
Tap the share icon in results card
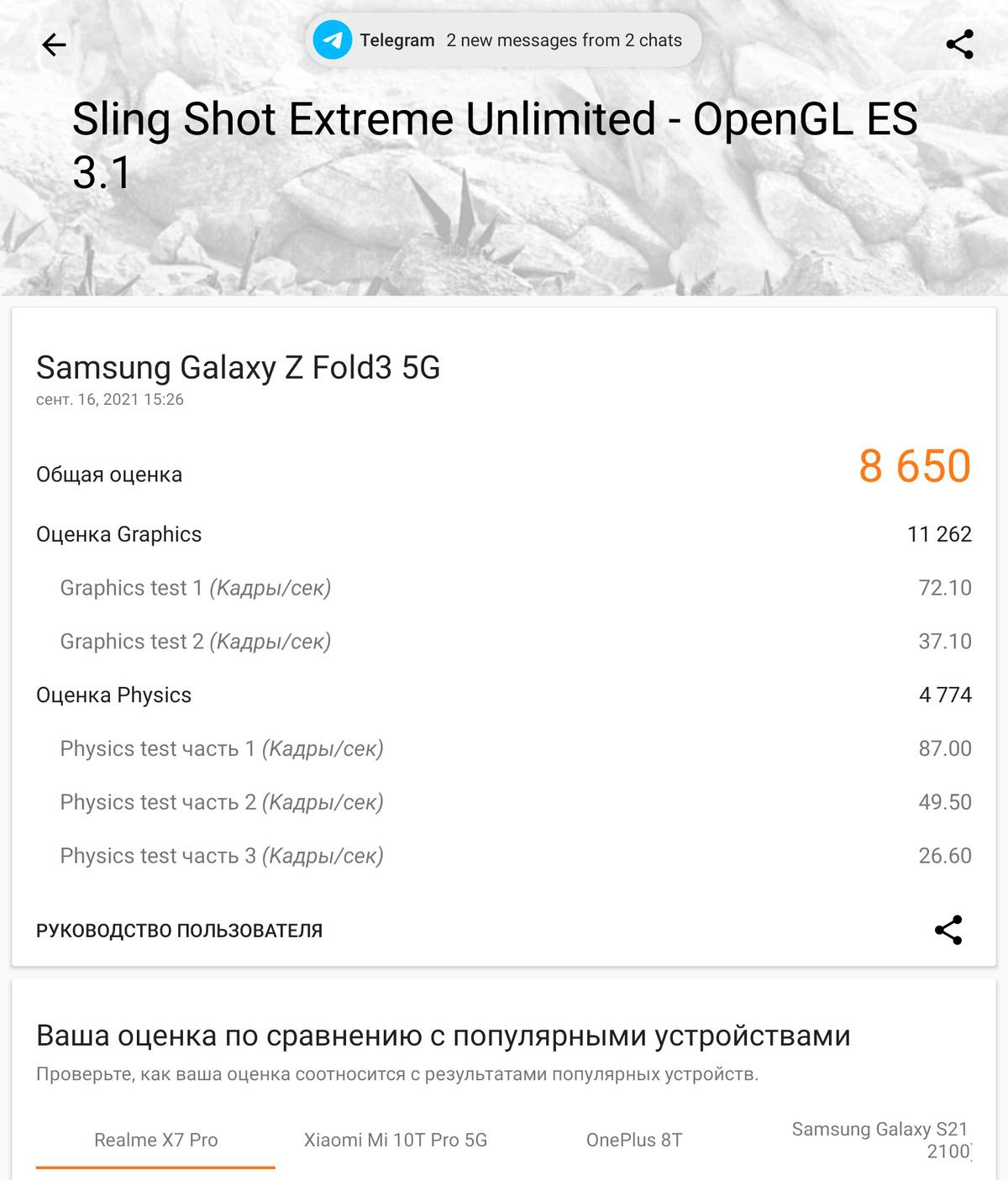[x=948, y=930]
